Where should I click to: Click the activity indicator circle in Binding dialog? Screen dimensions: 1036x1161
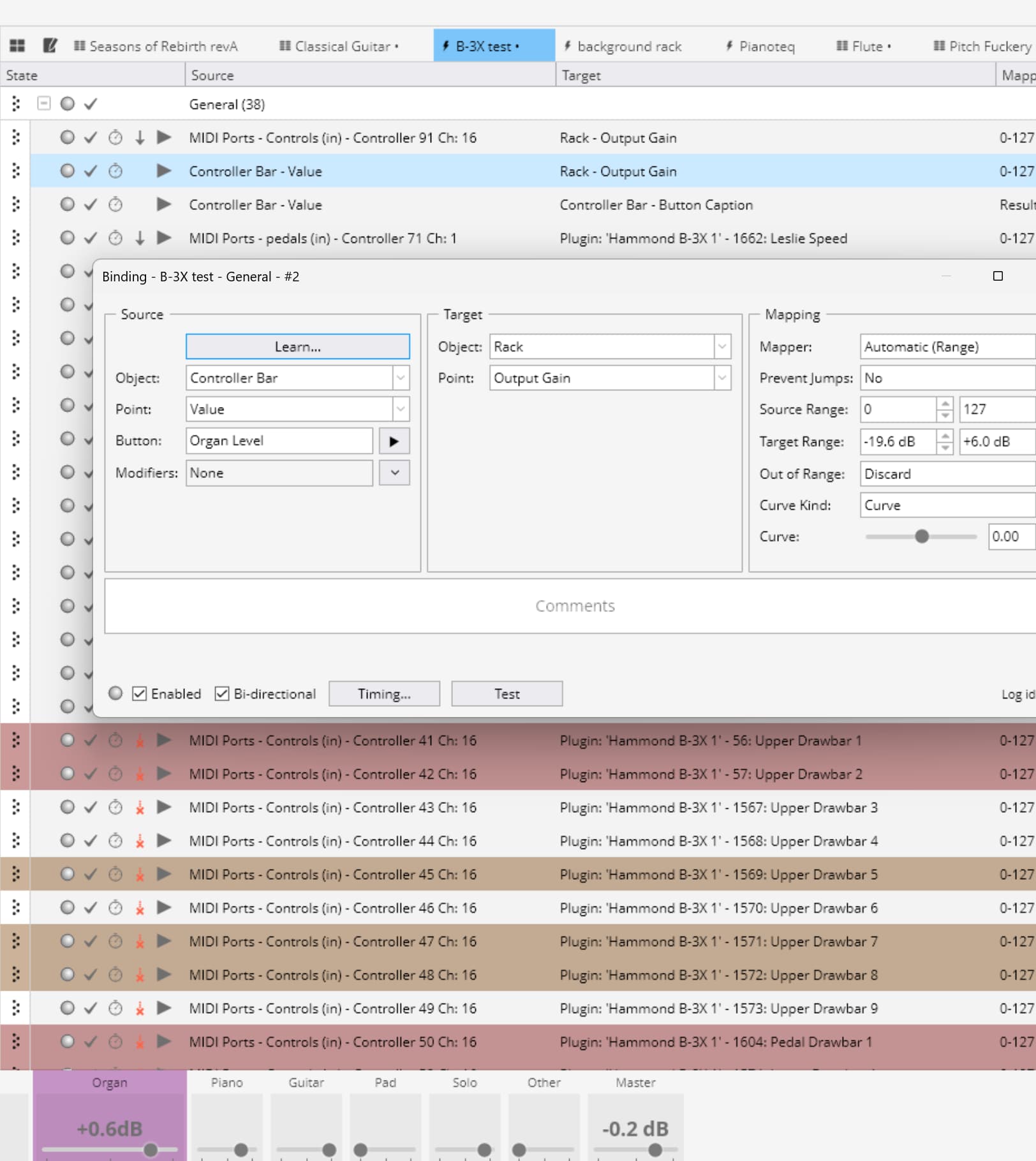[115, 693]
